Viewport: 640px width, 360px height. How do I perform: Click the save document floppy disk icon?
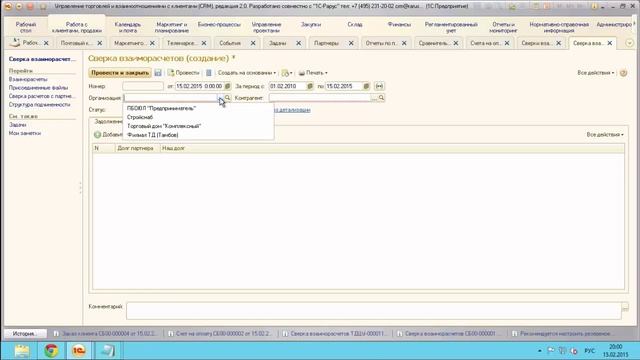pyautogui.click(x=158, y=73)
